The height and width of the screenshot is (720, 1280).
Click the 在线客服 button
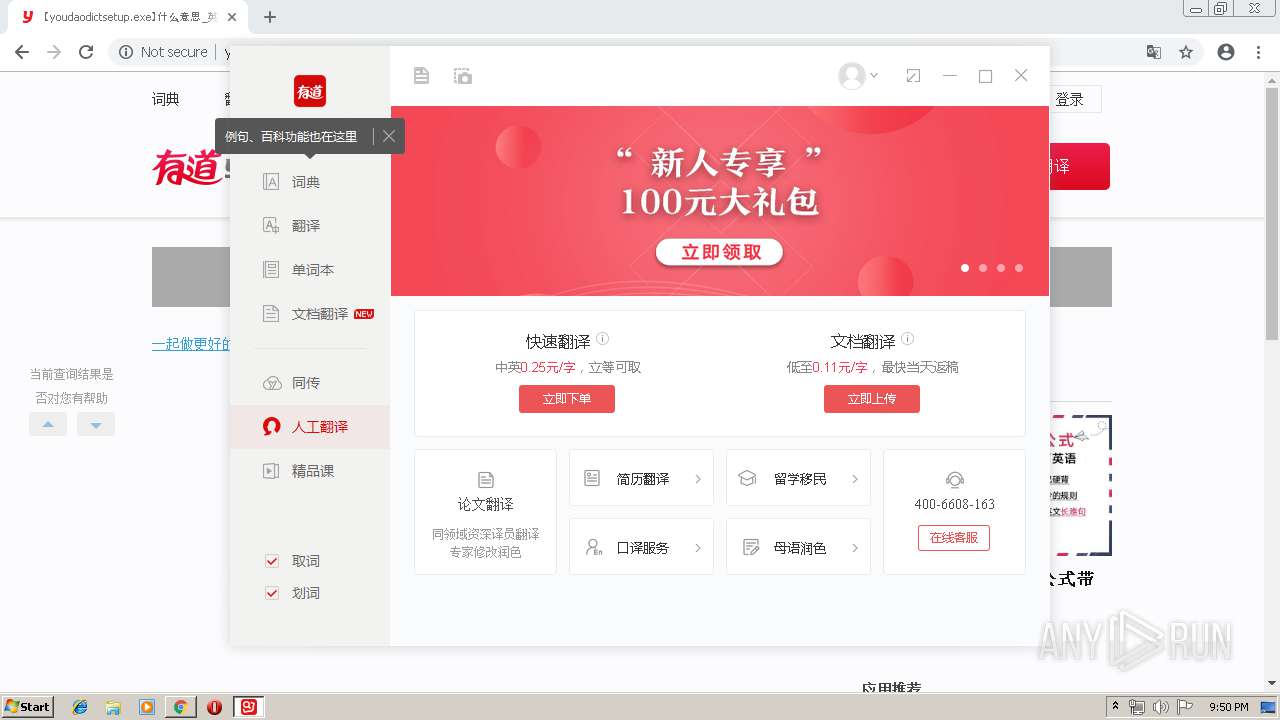tap(954, 538)
